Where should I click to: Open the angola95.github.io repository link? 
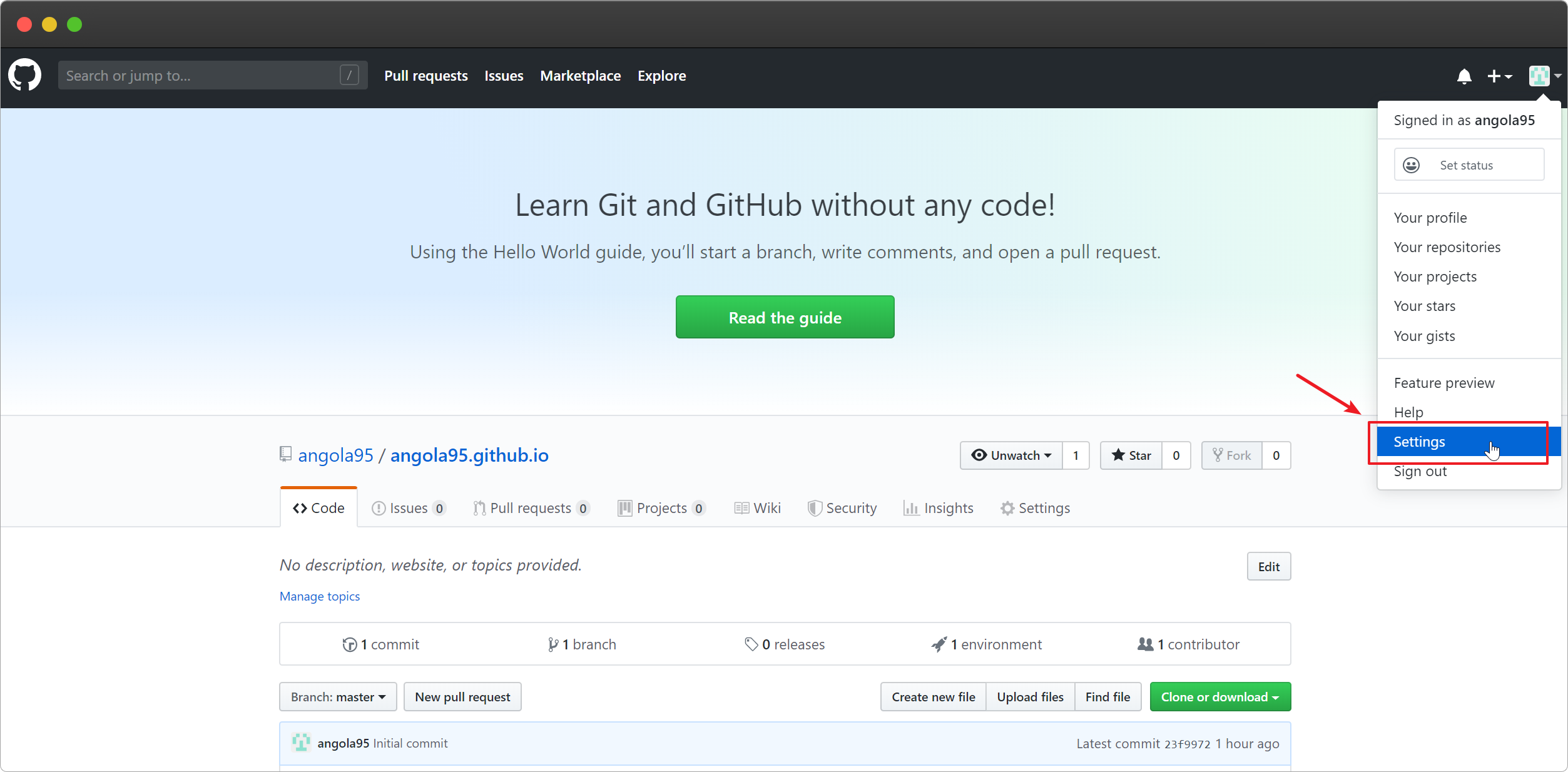coord(469,455)
